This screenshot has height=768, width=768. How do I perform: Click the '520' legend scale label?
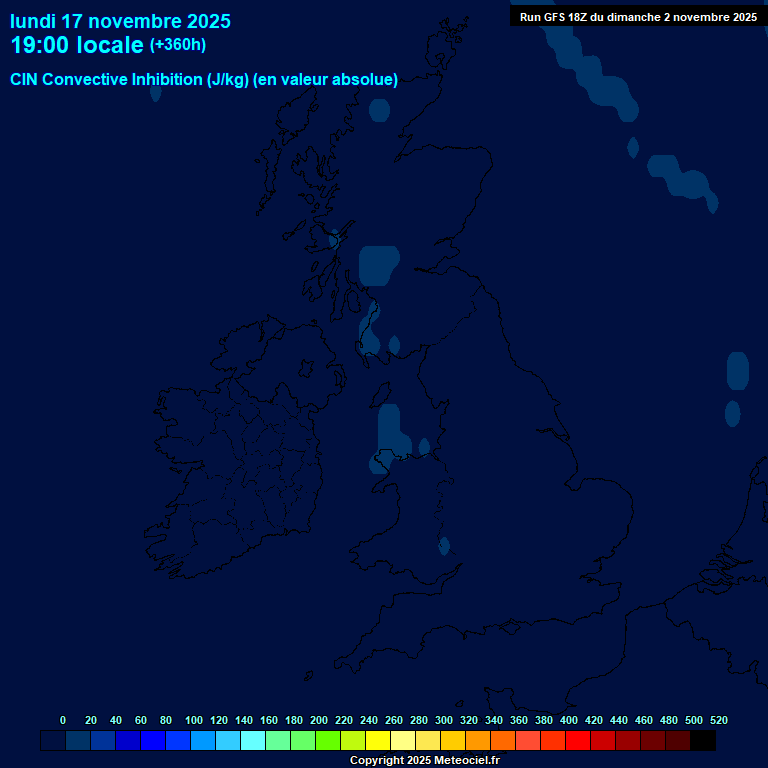click(719, 720)
